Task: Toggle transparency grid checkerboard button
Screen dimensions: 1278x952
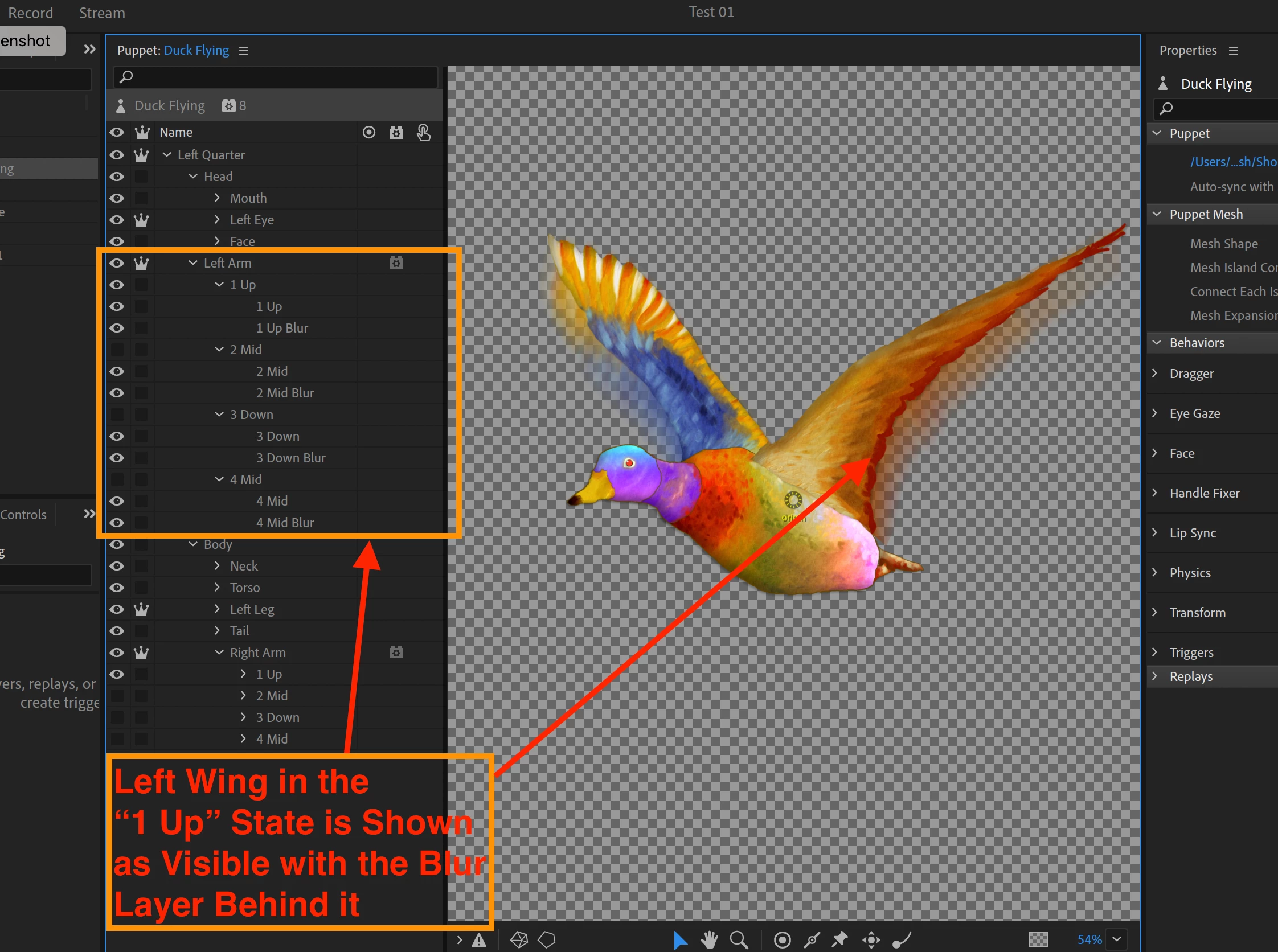Action: [x=1038, y=940]
